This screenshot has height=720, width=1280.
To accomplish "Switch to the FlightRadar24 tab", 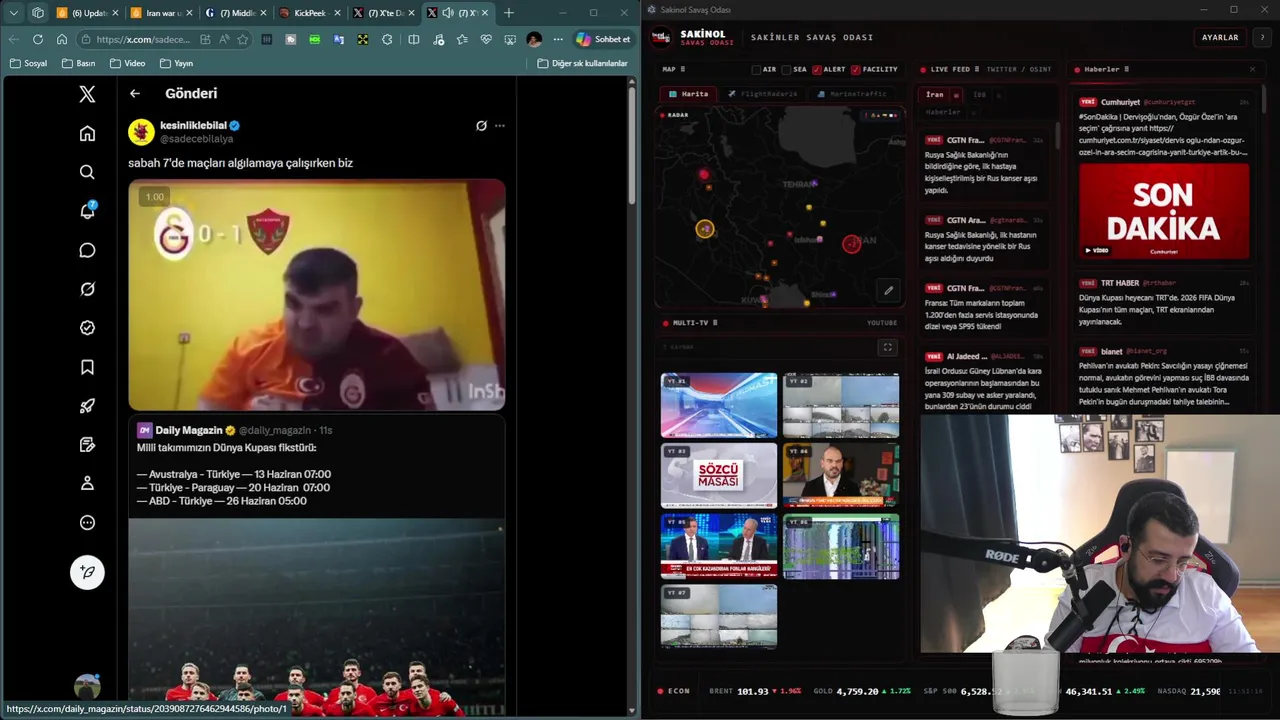I will click(763, 94).
